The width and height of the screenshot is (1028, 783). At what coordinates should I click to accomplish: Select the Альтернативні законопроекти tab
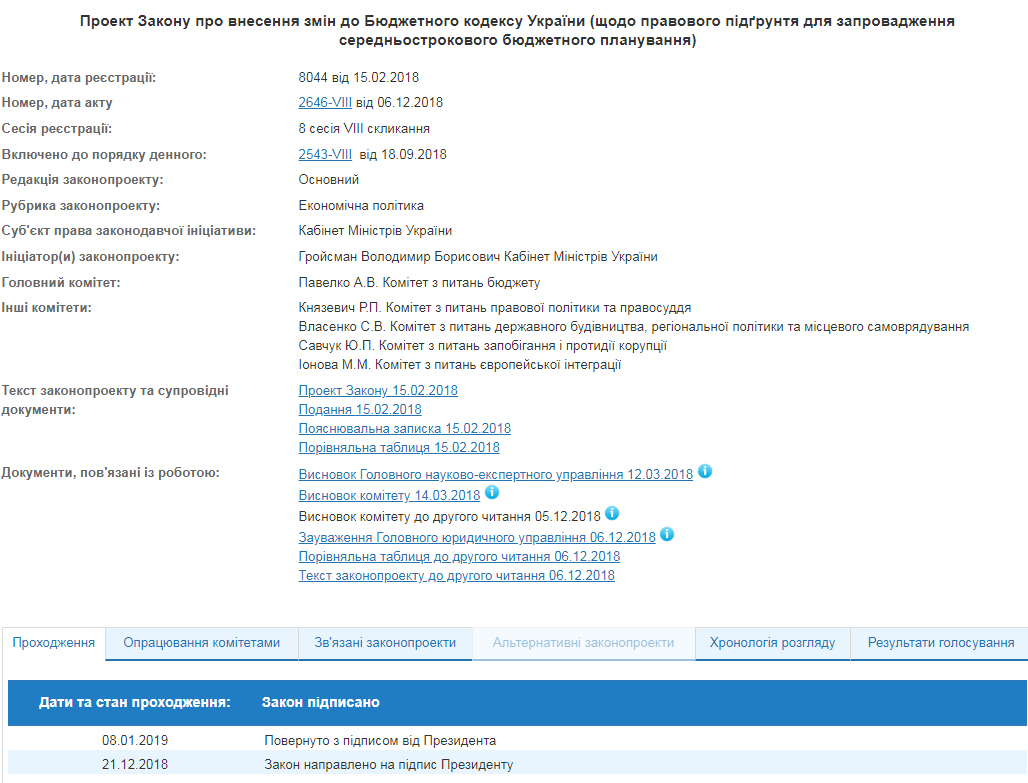tap(583, 643)
